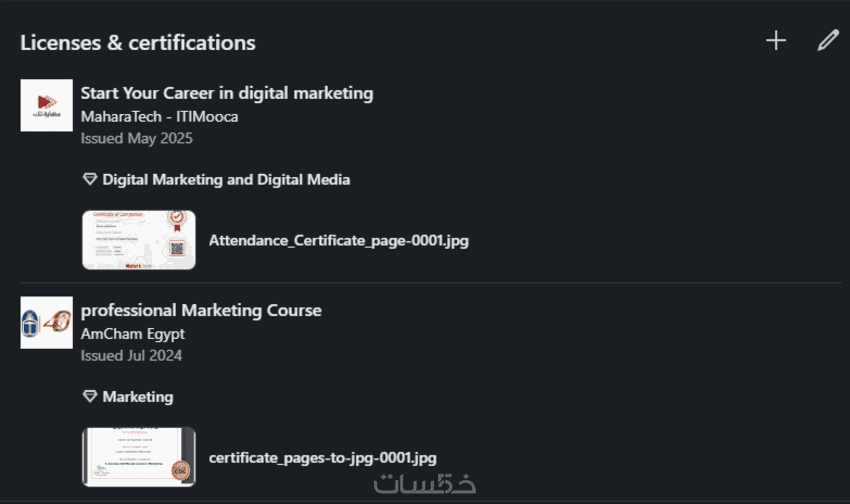Click the pencil edit icon
The width and height of the screenshot is (850, 504).
tap(827, 41)
